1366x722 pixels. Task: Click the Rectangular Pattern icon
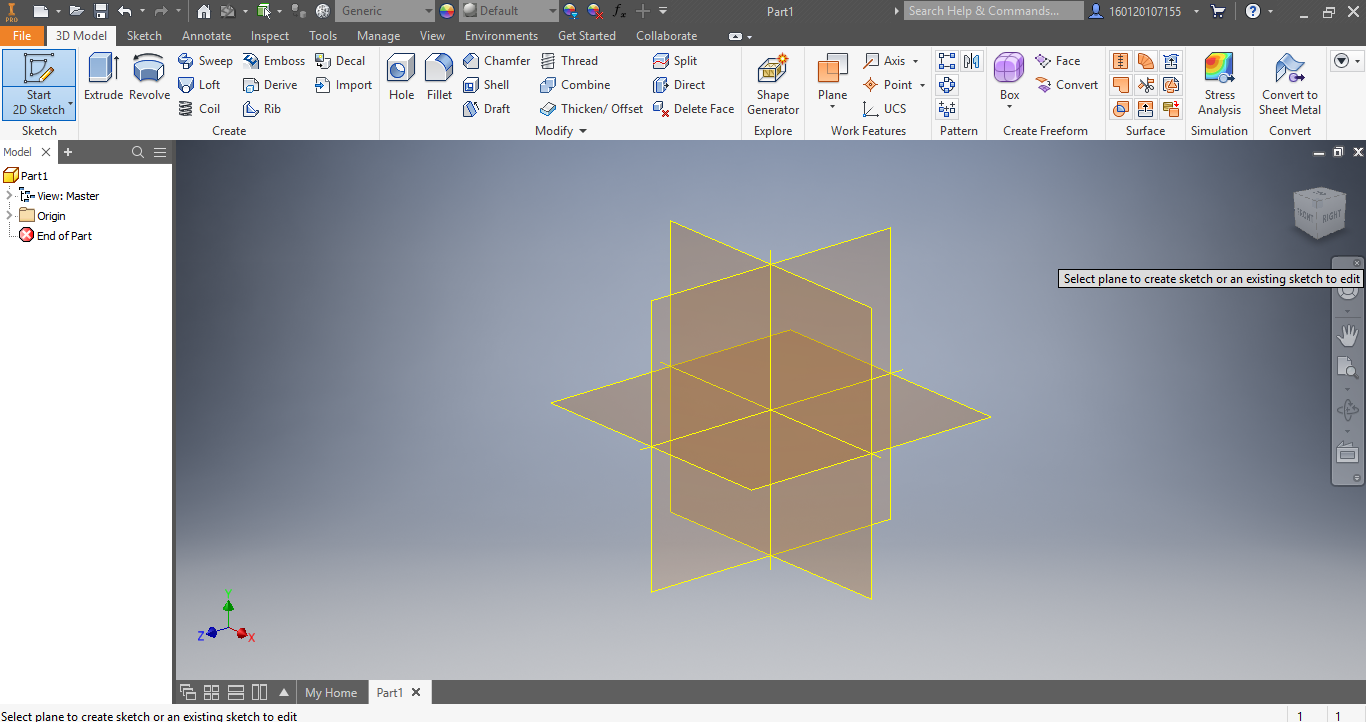coord(947,61)
